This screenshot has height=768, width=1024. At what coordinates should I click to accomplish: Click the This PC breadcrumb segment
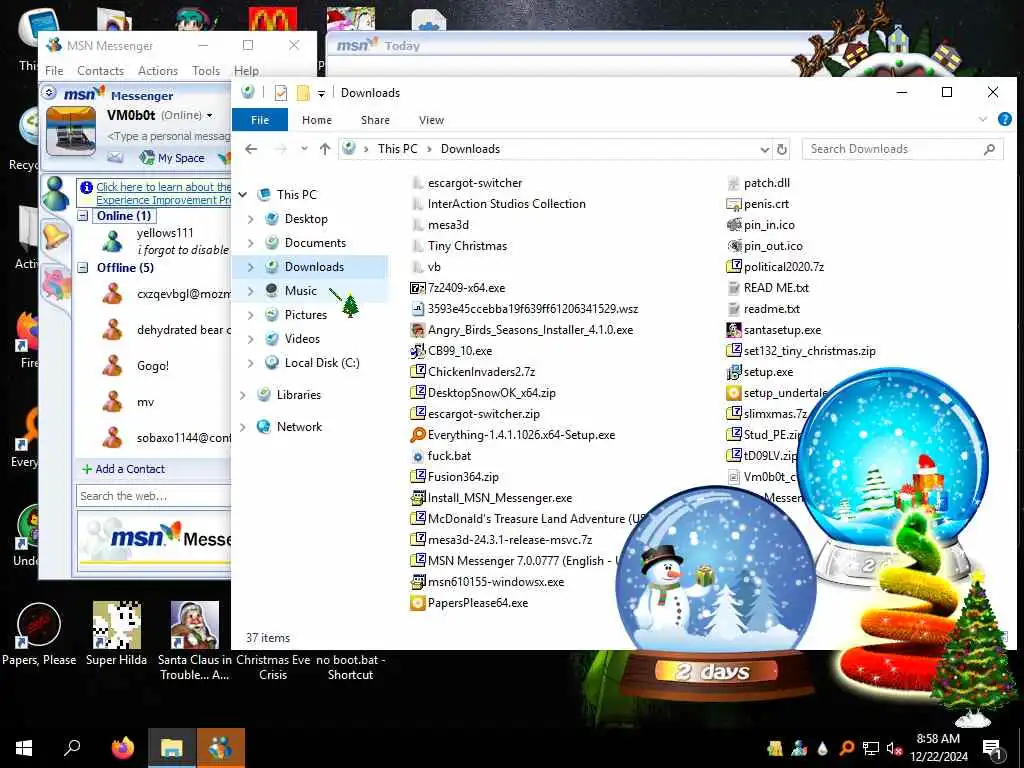point(398,149)
